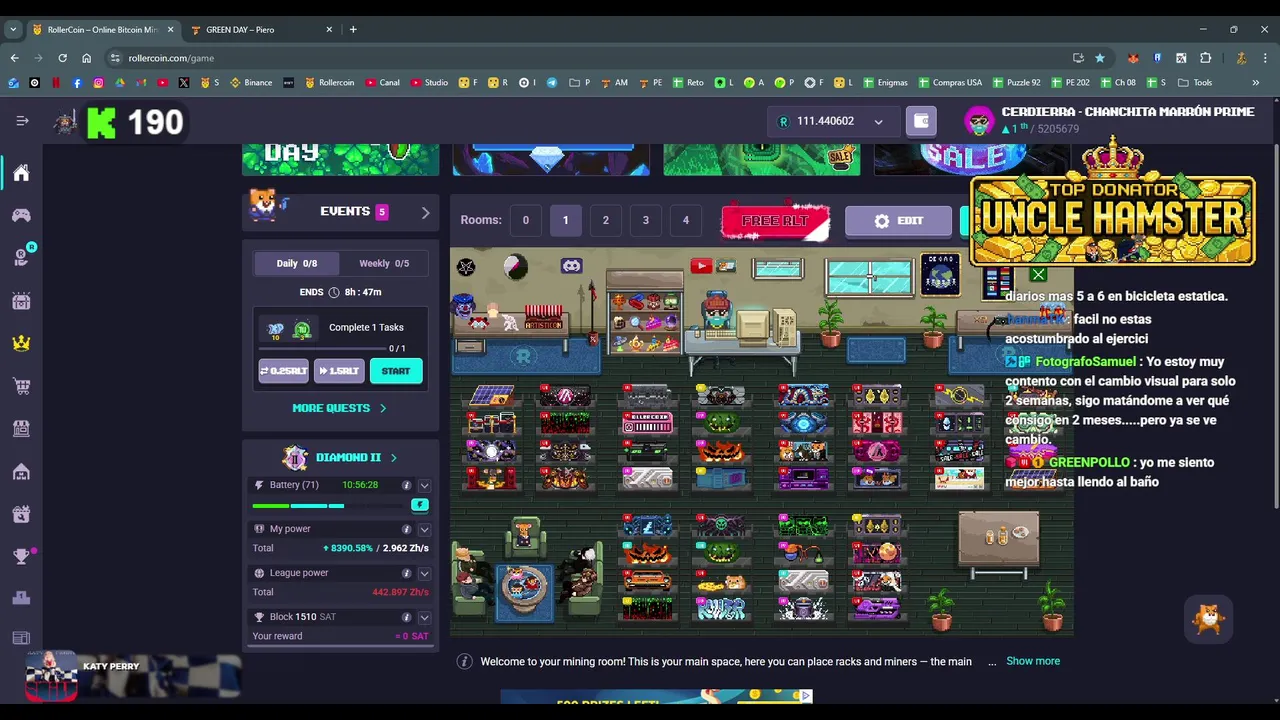Open the YouTube icon in the mining room

point(700,266)
